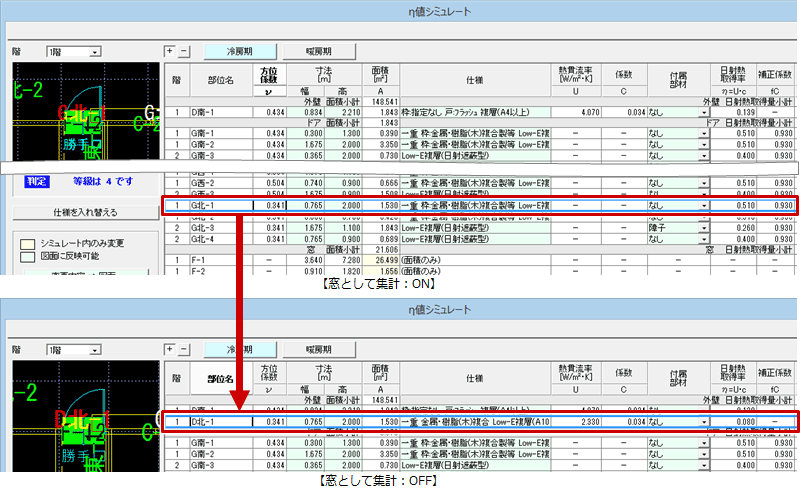
Task: Open 付属部材 dropdown for G西-2 row
Action: click(x=704, y=183)
